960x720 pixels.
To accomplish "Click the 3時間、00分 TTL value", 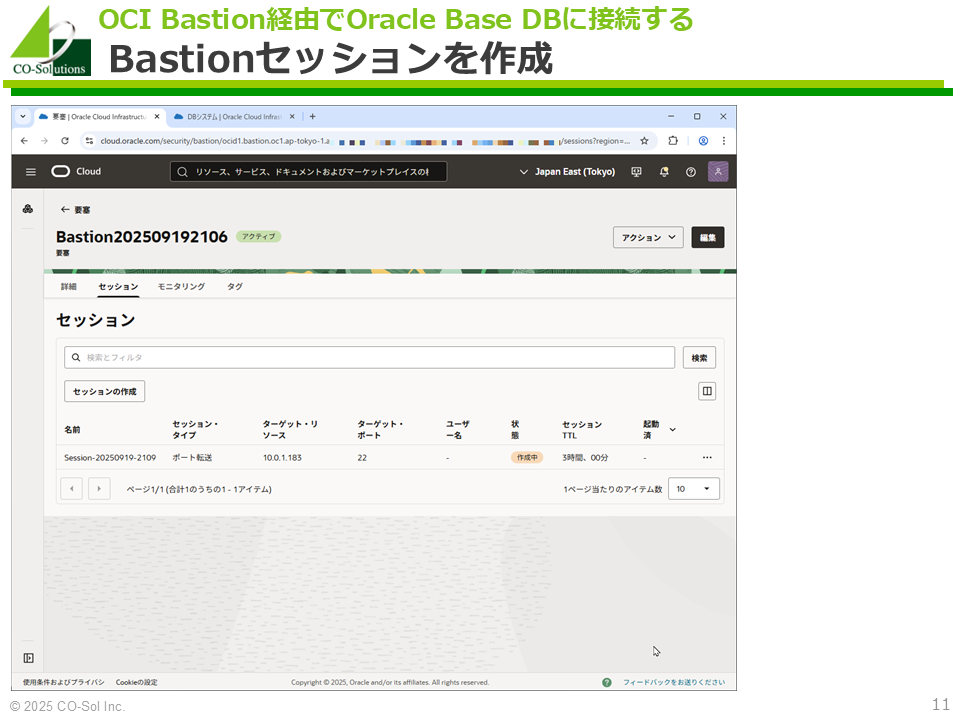I will 585,457.
